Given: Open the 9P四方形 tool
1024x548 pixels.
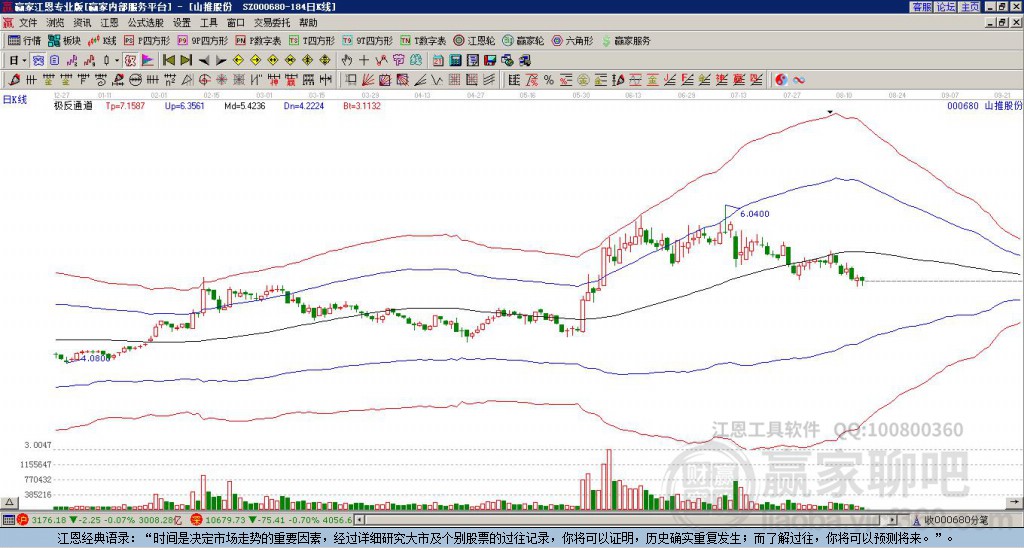Looking at the screenshot, I should click(202, 40).
